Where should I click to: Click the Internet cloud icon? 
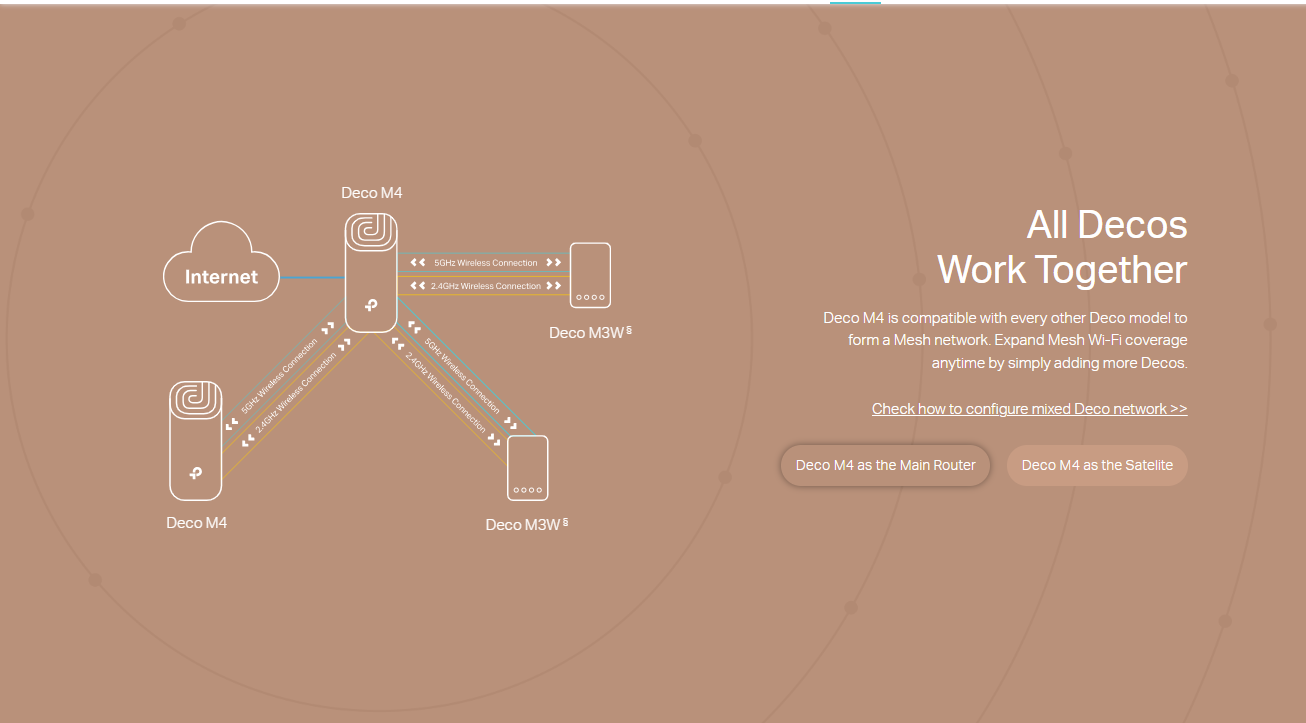(x=221, y=264)
